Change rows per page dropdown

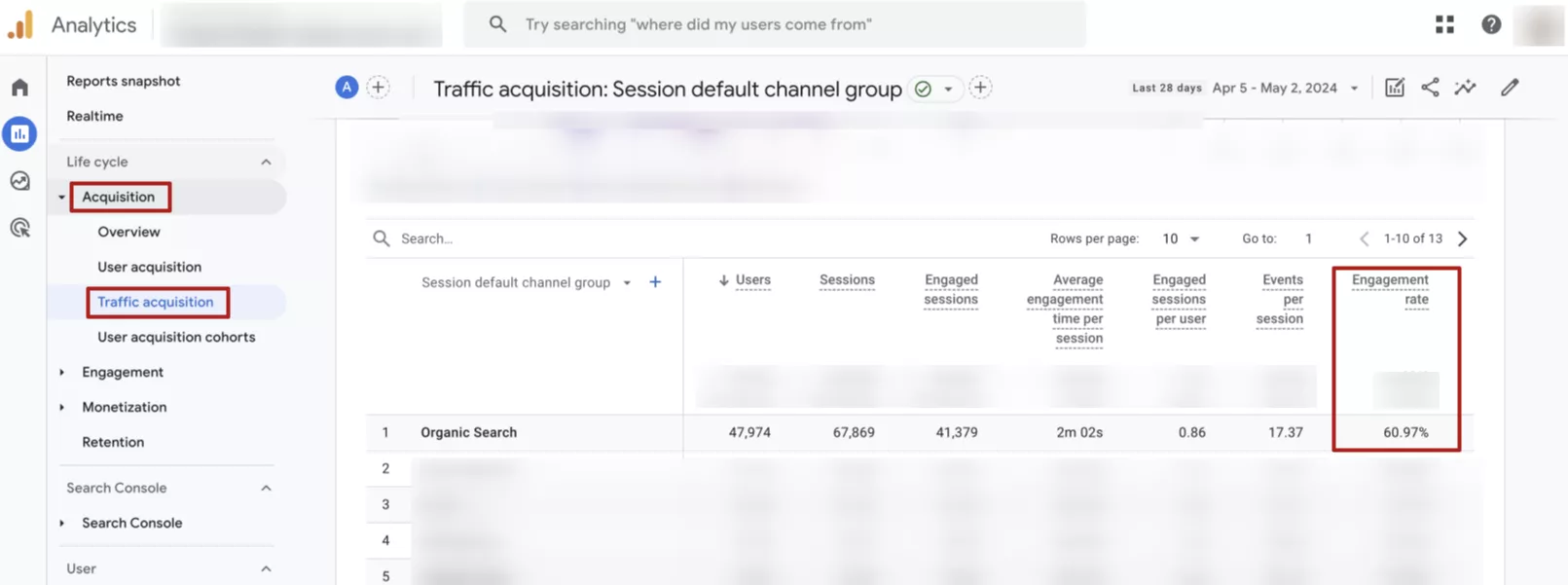(x=1181, y=238)
